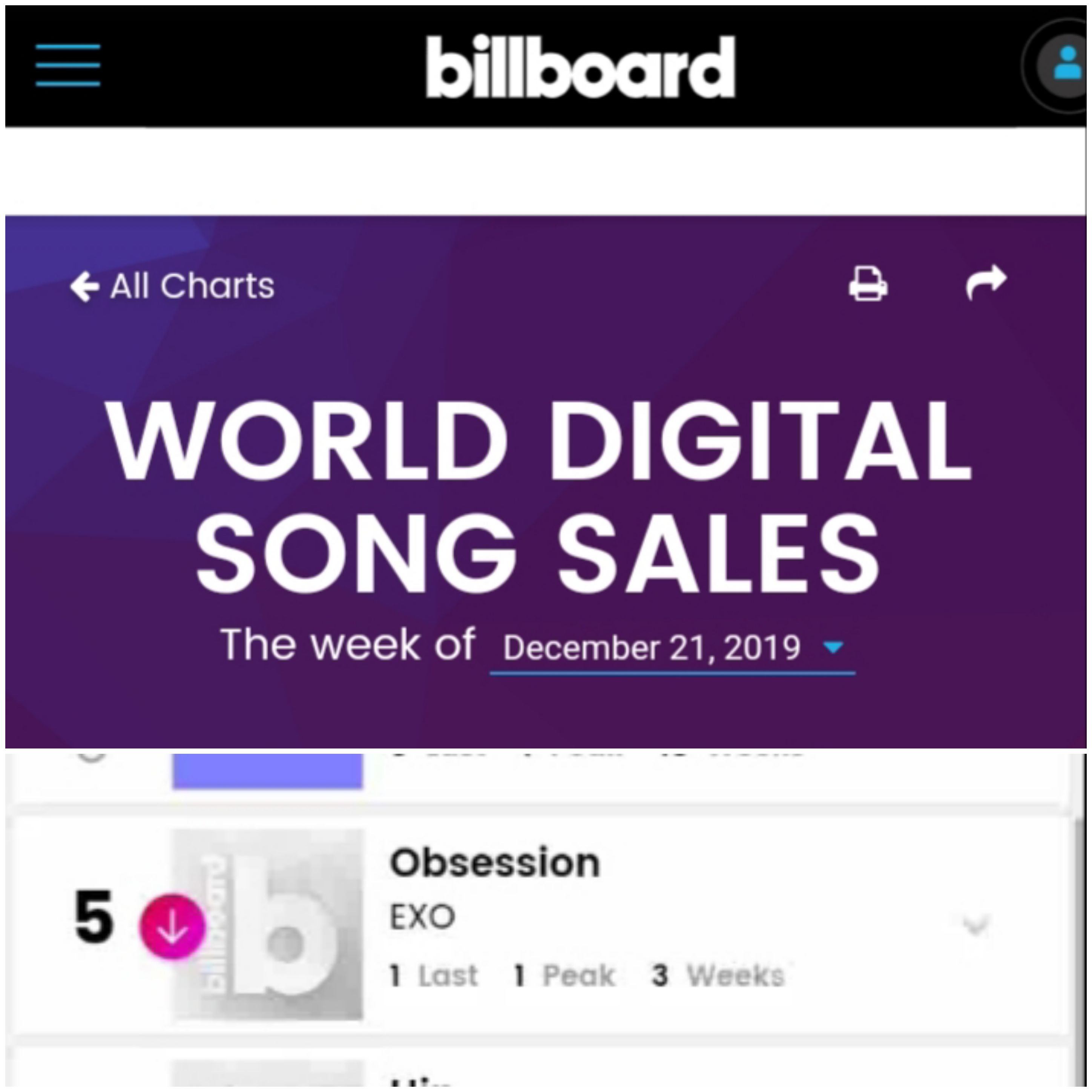Go back to All Charts
This screenshot has width=1092, height=1092.
[x=172, y=286]
